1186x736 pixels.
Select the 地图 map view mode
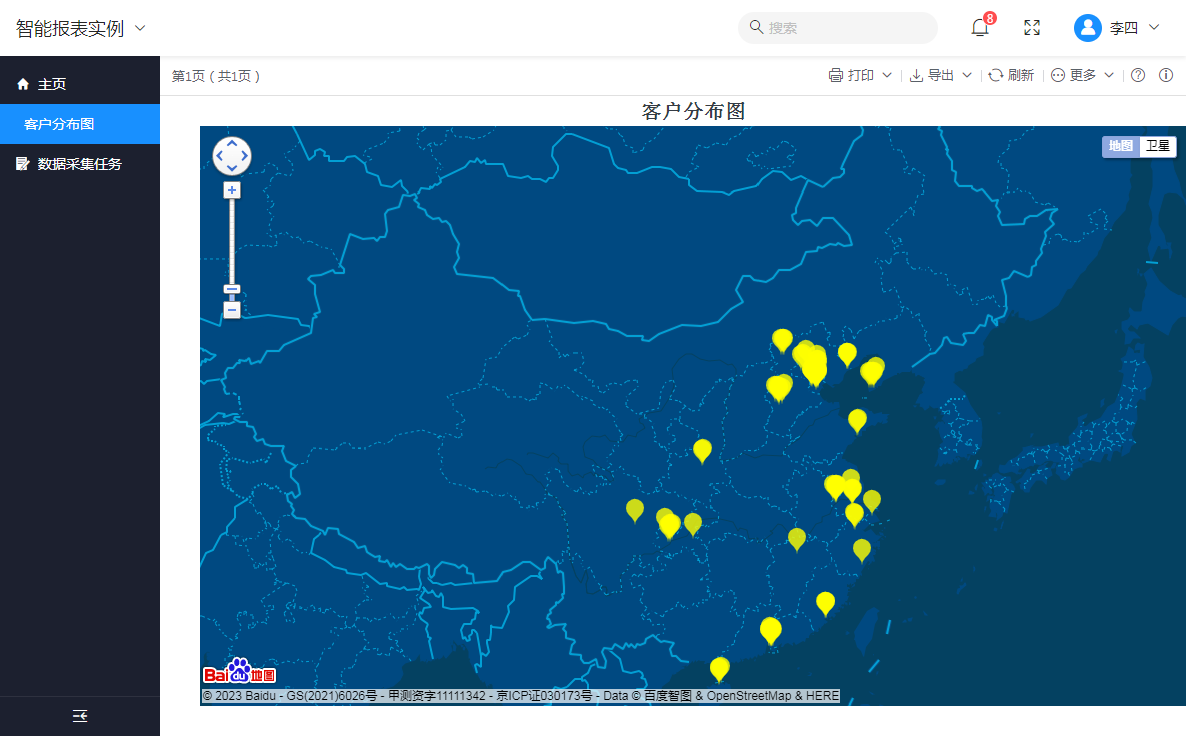click(x=1121, y=146)
